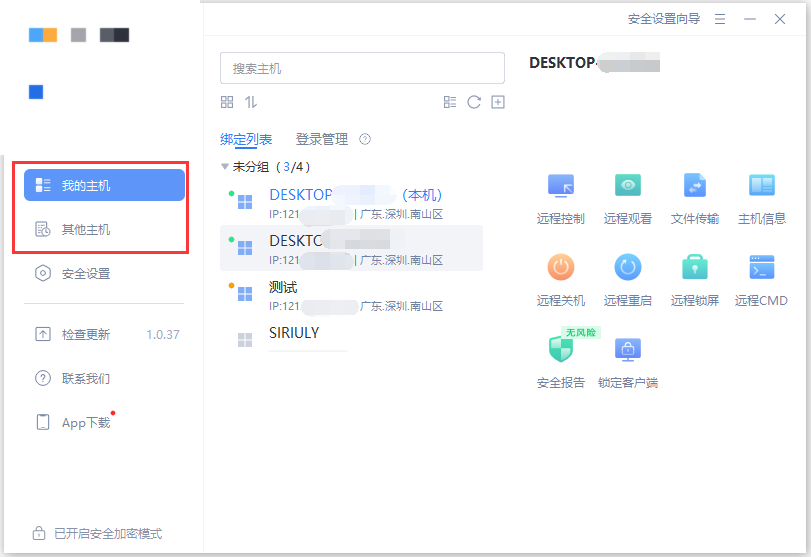Close the application window
811x557 pixels.
779,20
